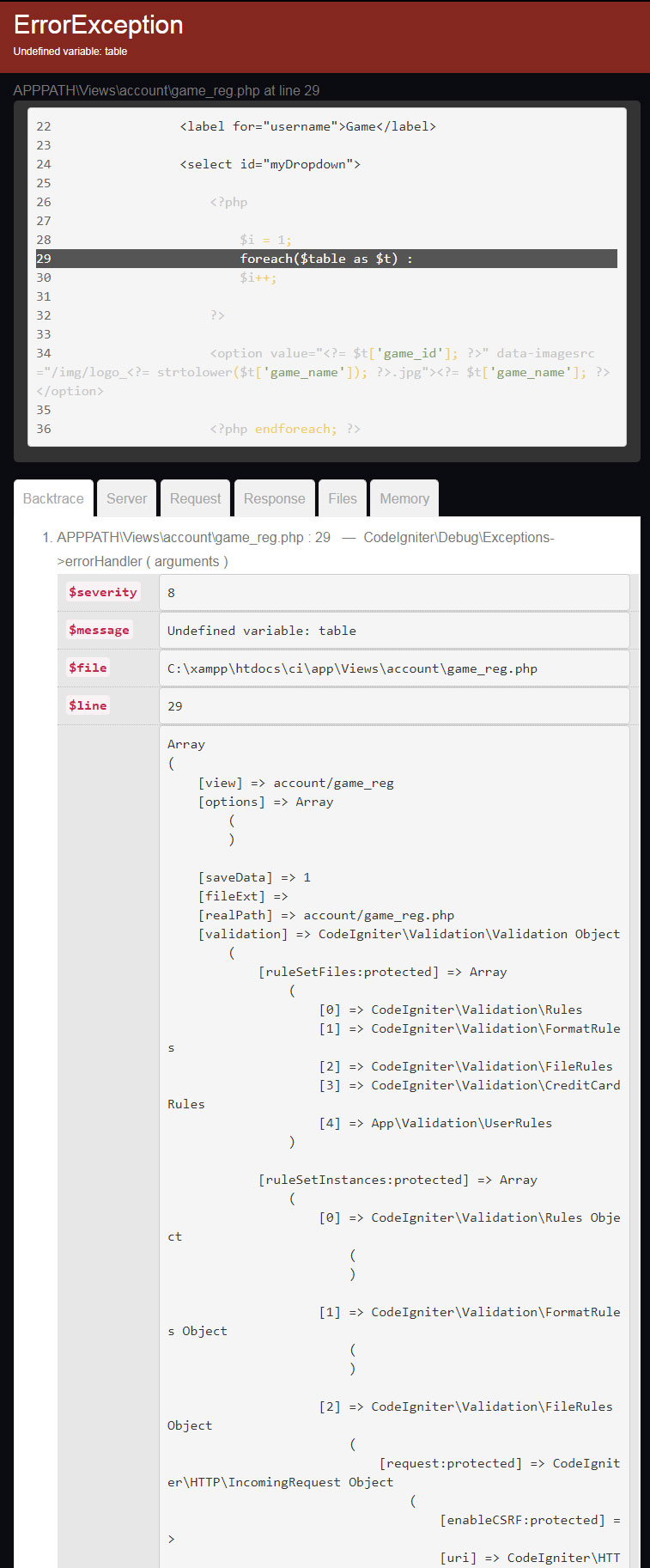The image size is (650, 1568).
Task: Click '[realPath] => account/game_reg.php' entry
Action: tap(326, 915)
